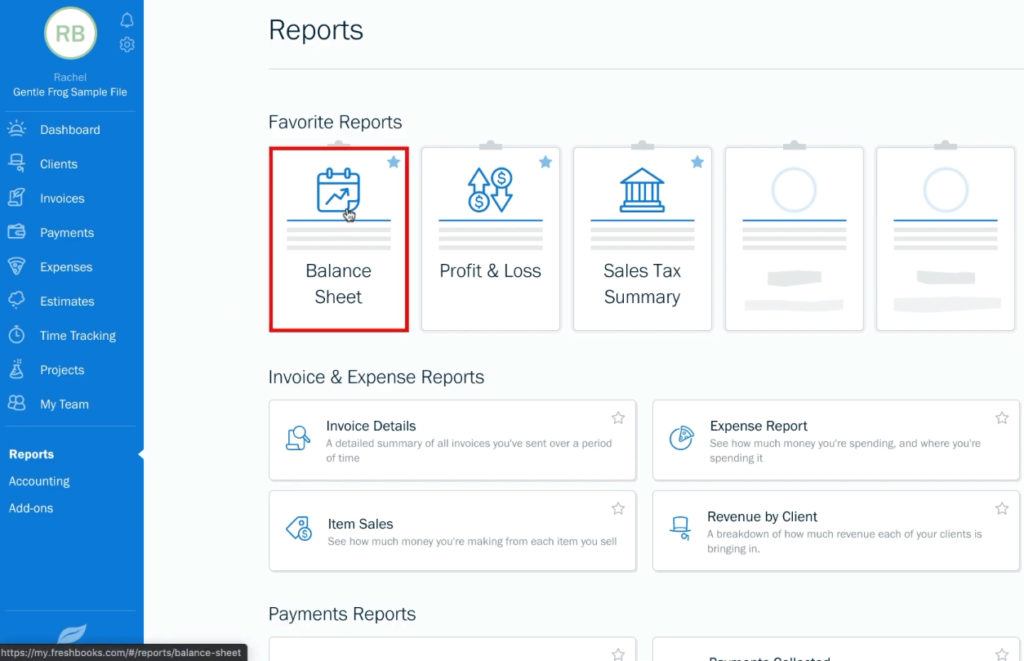
Task: Open the settings gear icon
Action: coord(126,44)
